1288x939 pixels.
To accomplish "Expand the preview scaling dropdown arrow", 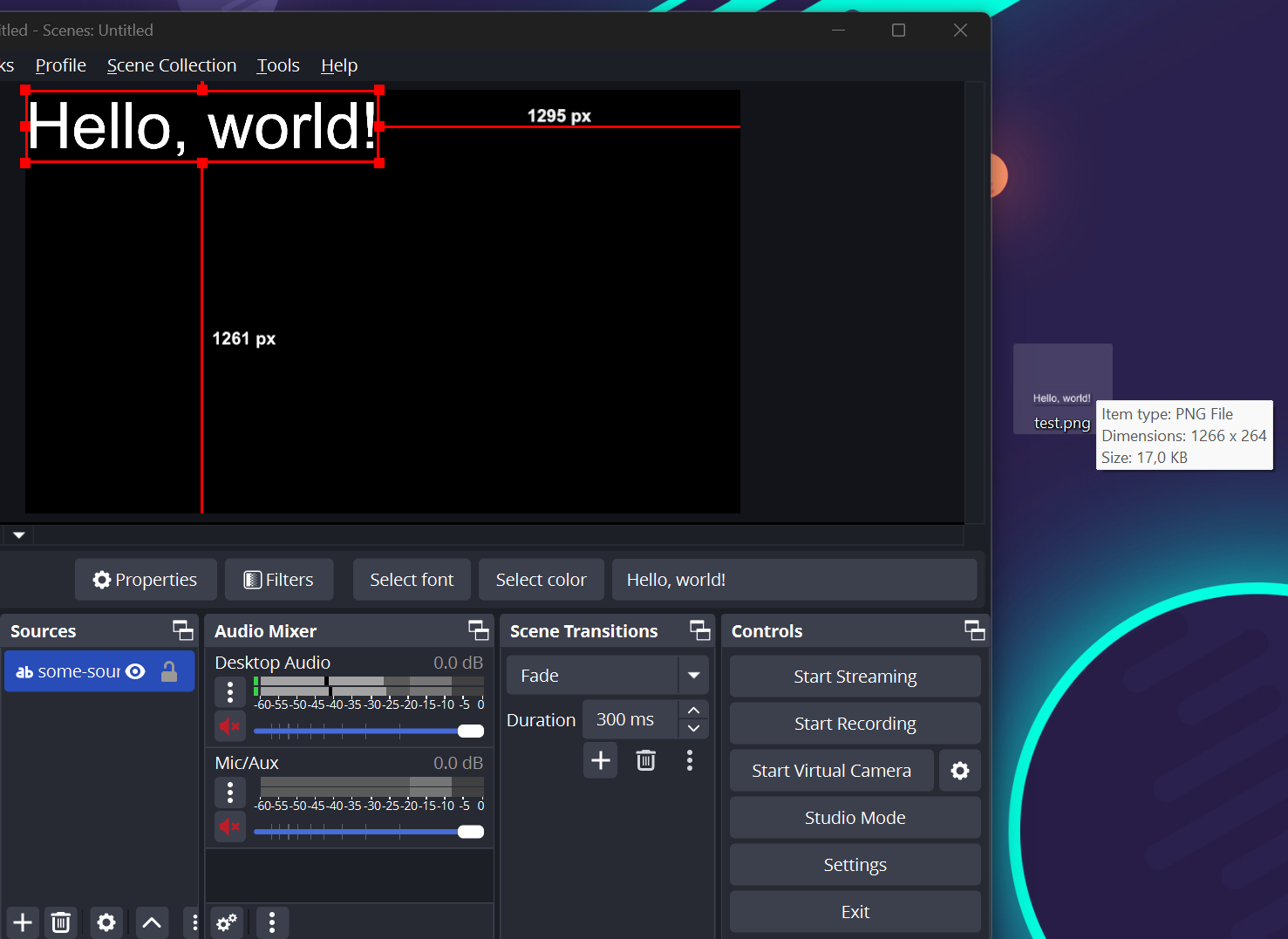I will click(18, 535).
